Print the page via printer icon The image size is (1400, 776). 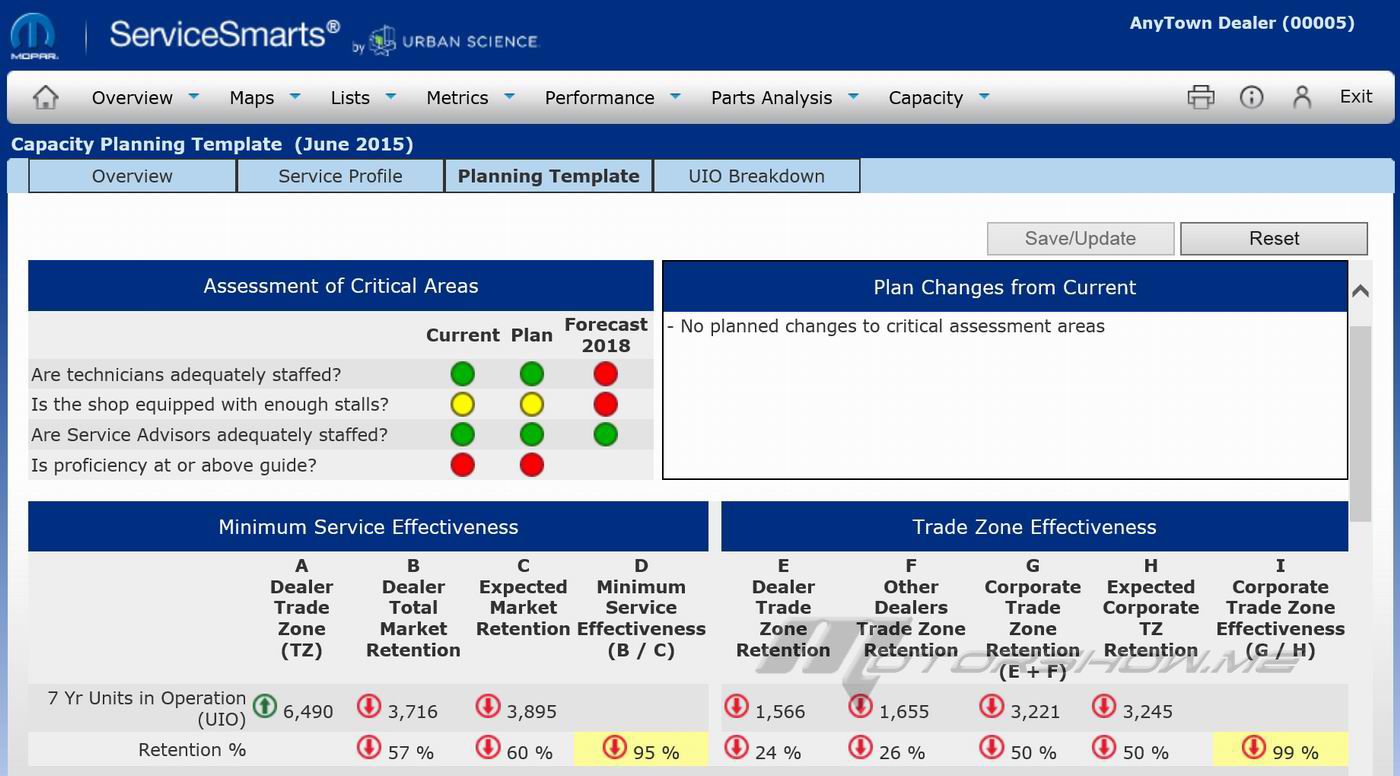point(1201,97)
